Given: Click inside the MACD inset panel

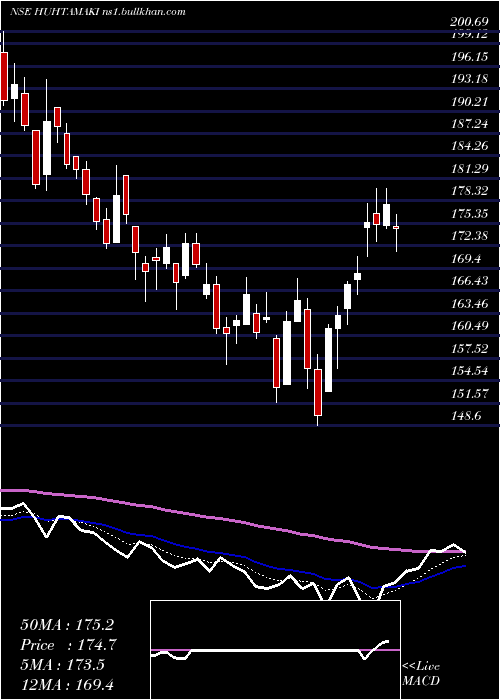Looking at the screenshot, I should pos(275,650).
